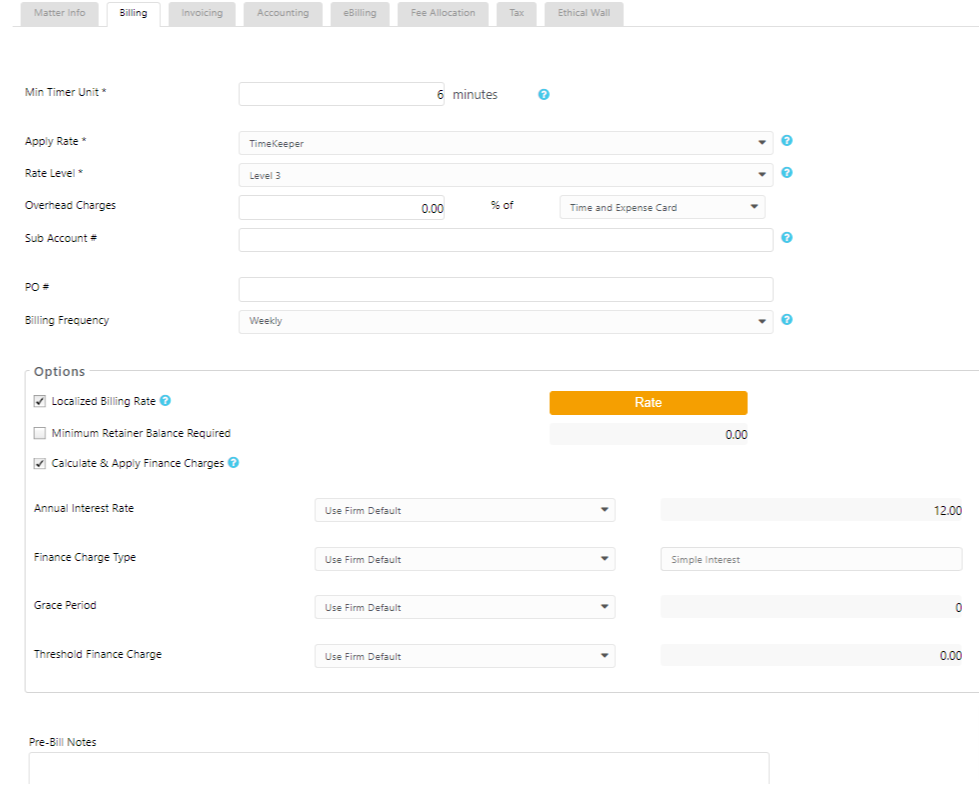Toggle Calculate & Apply Finance Charges checkbox

40,464
